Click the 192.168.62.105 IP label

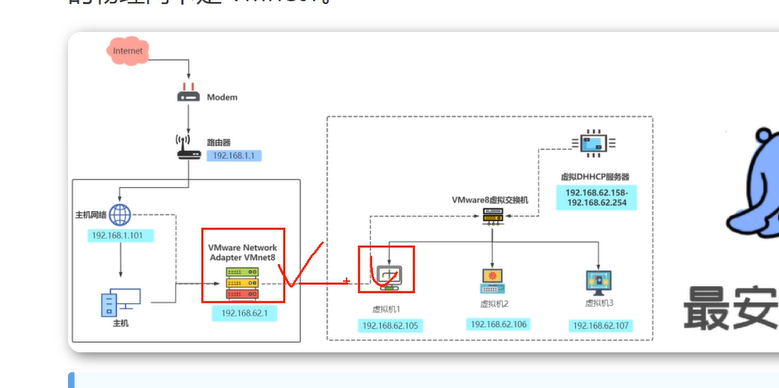(x=390, y=326)
